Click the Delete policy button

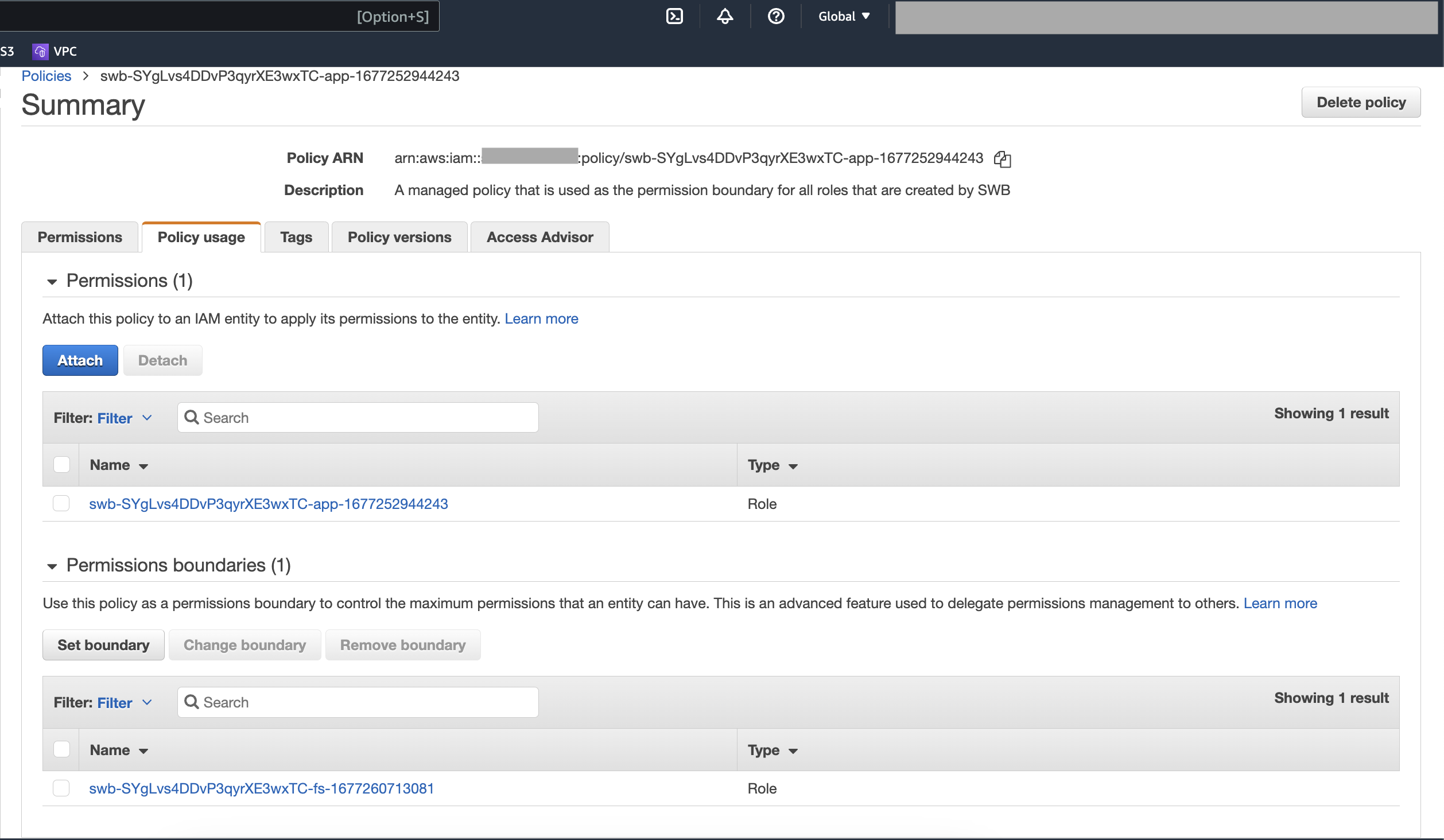pos(1361,102)
